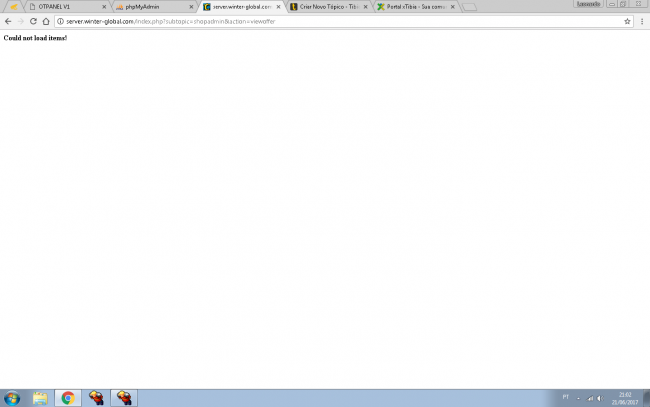Open the browser home page
The height and width of the screenshot is (407, 650).
46,21
